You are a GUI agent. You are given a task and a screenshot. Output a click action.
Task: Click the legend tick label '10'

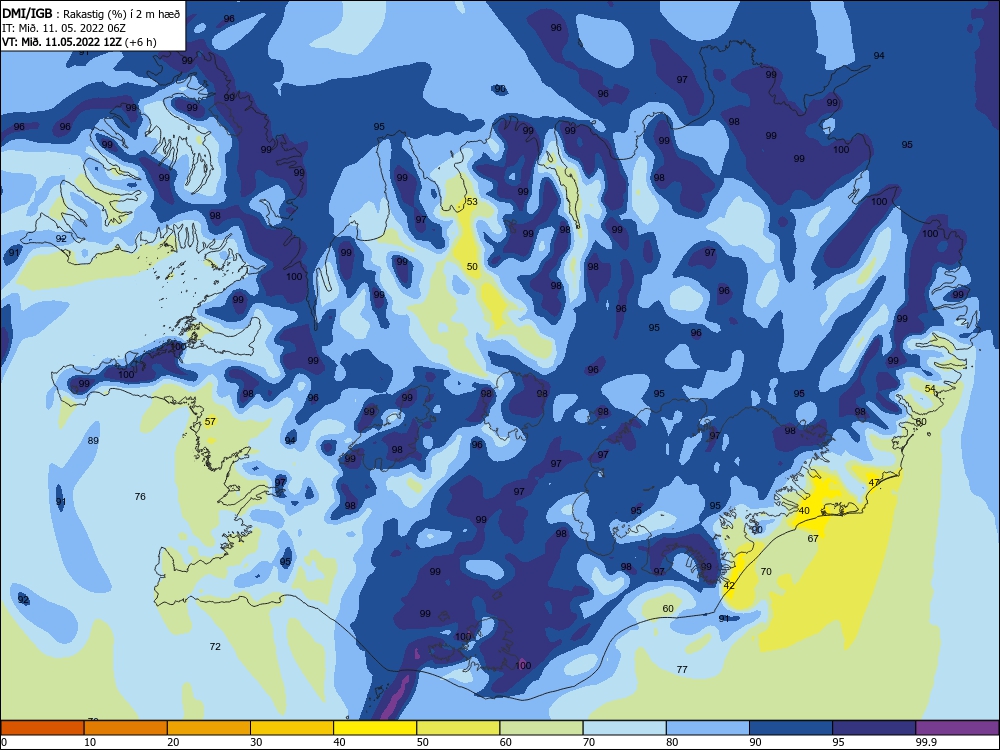click(x=90, y=742)
